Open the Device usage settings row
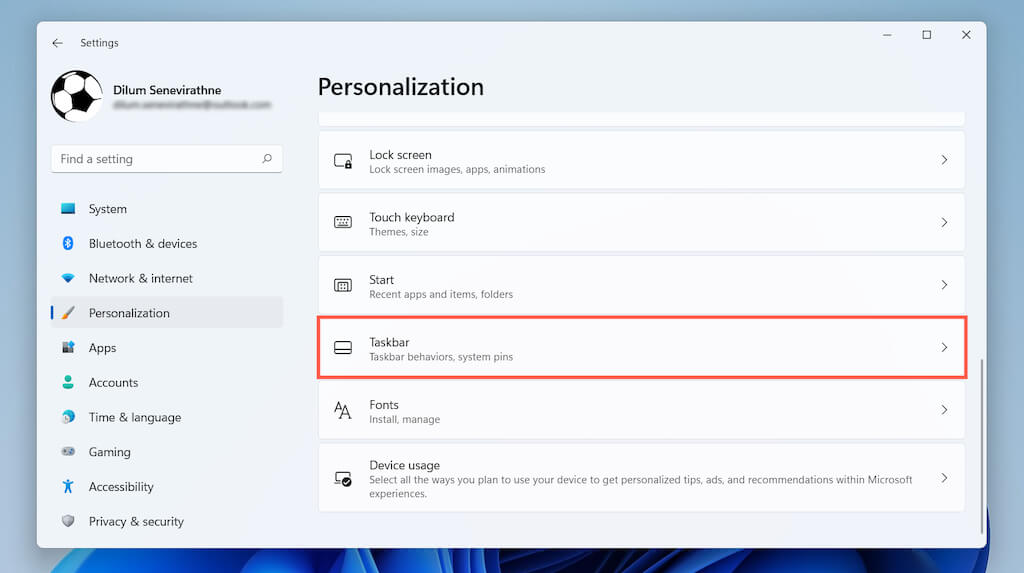The height and width of the screenshot is (573, 1024). 641,478
